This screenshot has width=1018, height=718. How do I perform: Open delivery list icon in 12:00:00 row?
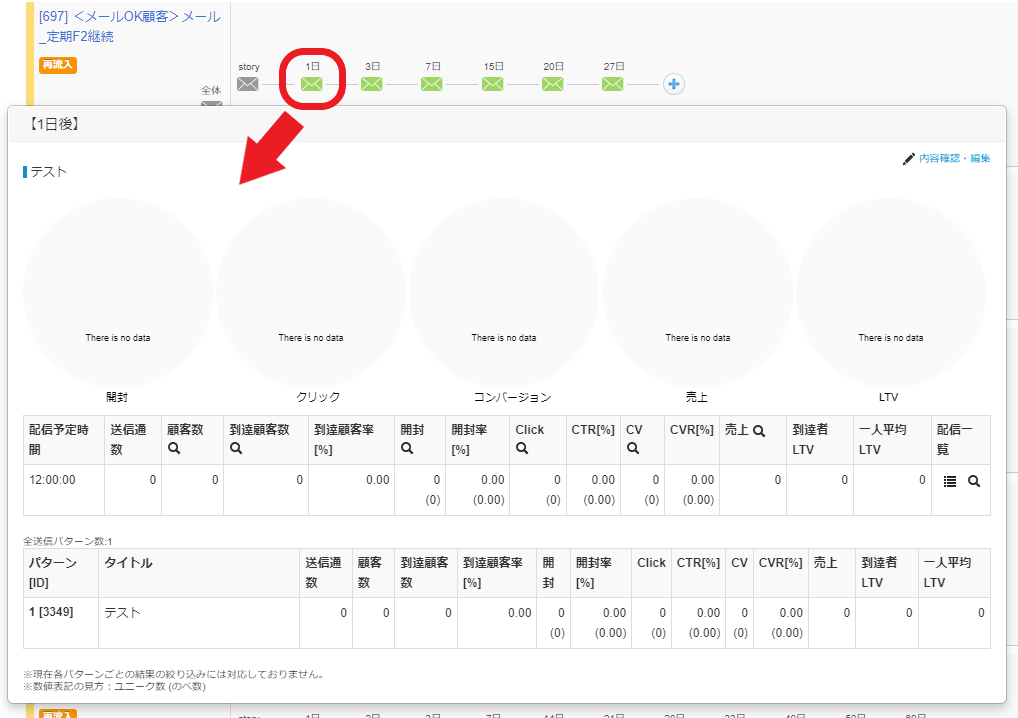950,481
